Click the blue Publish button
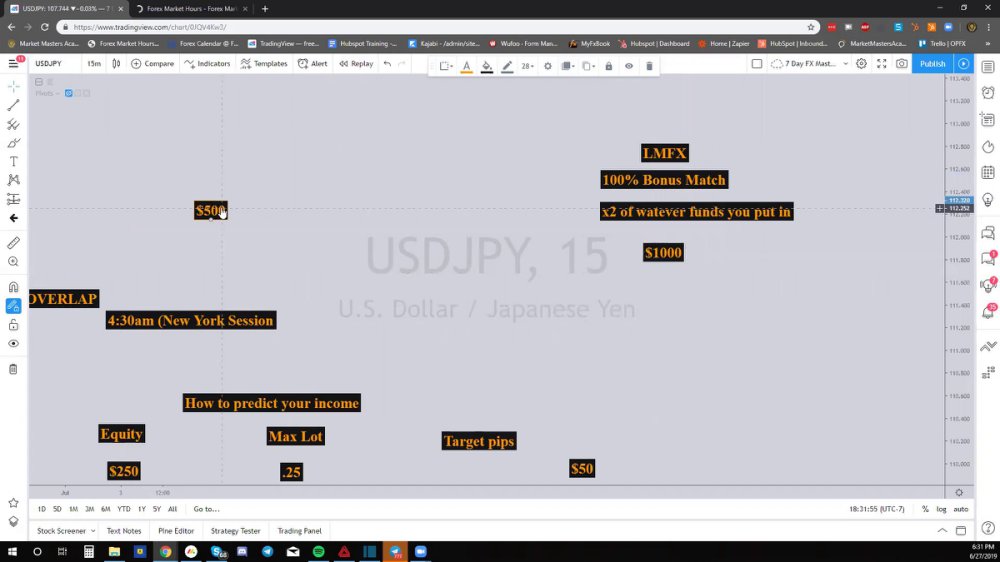1000x562 pixels. [x=932, y=64]
